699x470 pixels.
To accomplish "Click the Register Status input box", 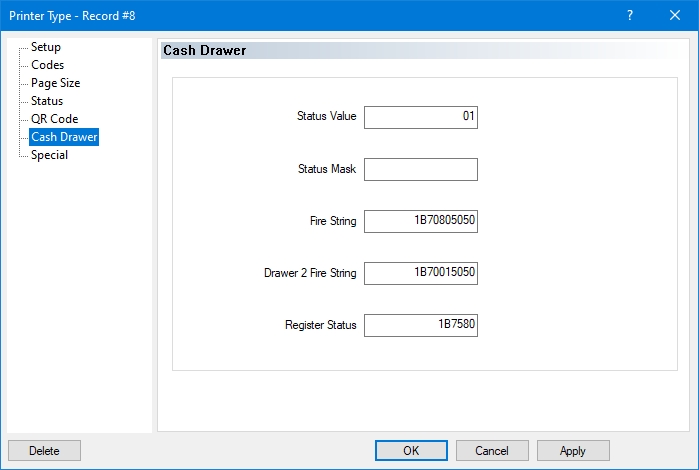I will (420, 325).
